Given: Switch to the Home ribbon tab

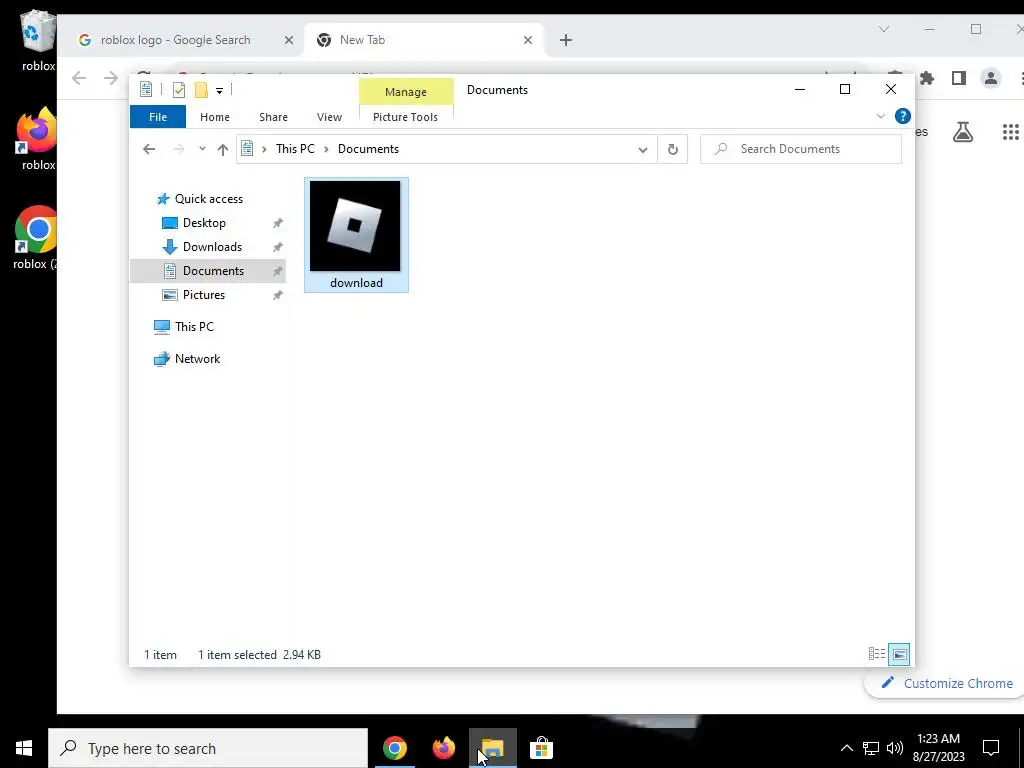Looking at the screenshot, I should point(215,117).
